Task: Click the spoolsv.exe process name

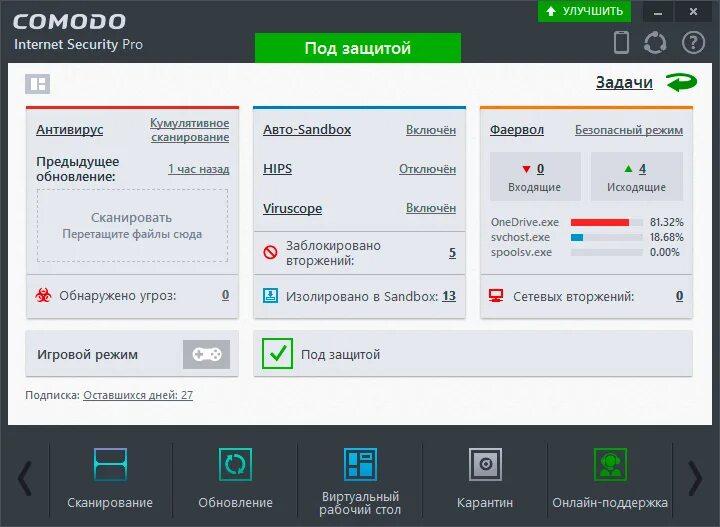Action: coord(521,252)
